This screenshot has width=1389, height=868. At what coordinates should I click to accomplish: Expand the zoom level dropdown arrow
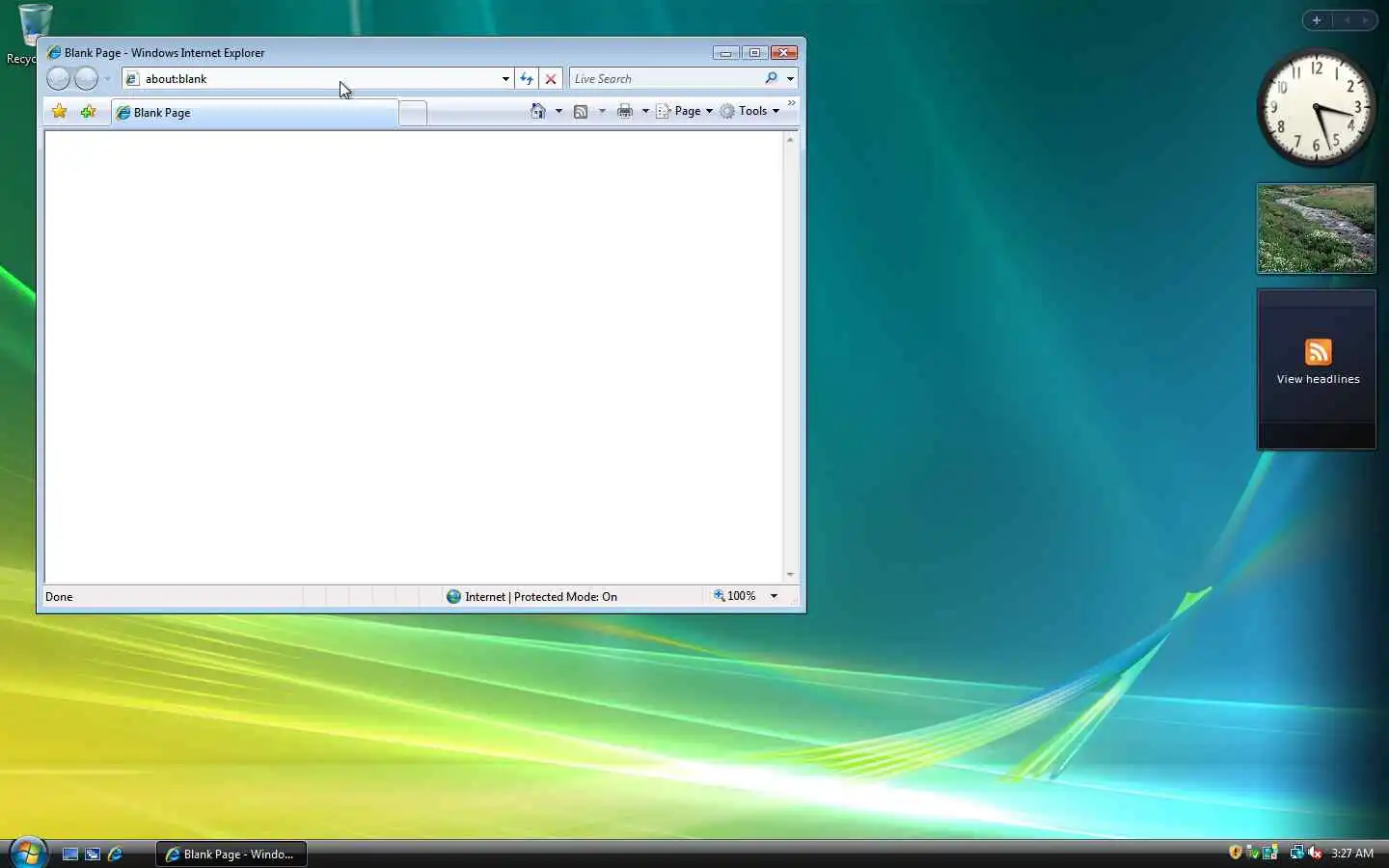(x=774, y=596)
